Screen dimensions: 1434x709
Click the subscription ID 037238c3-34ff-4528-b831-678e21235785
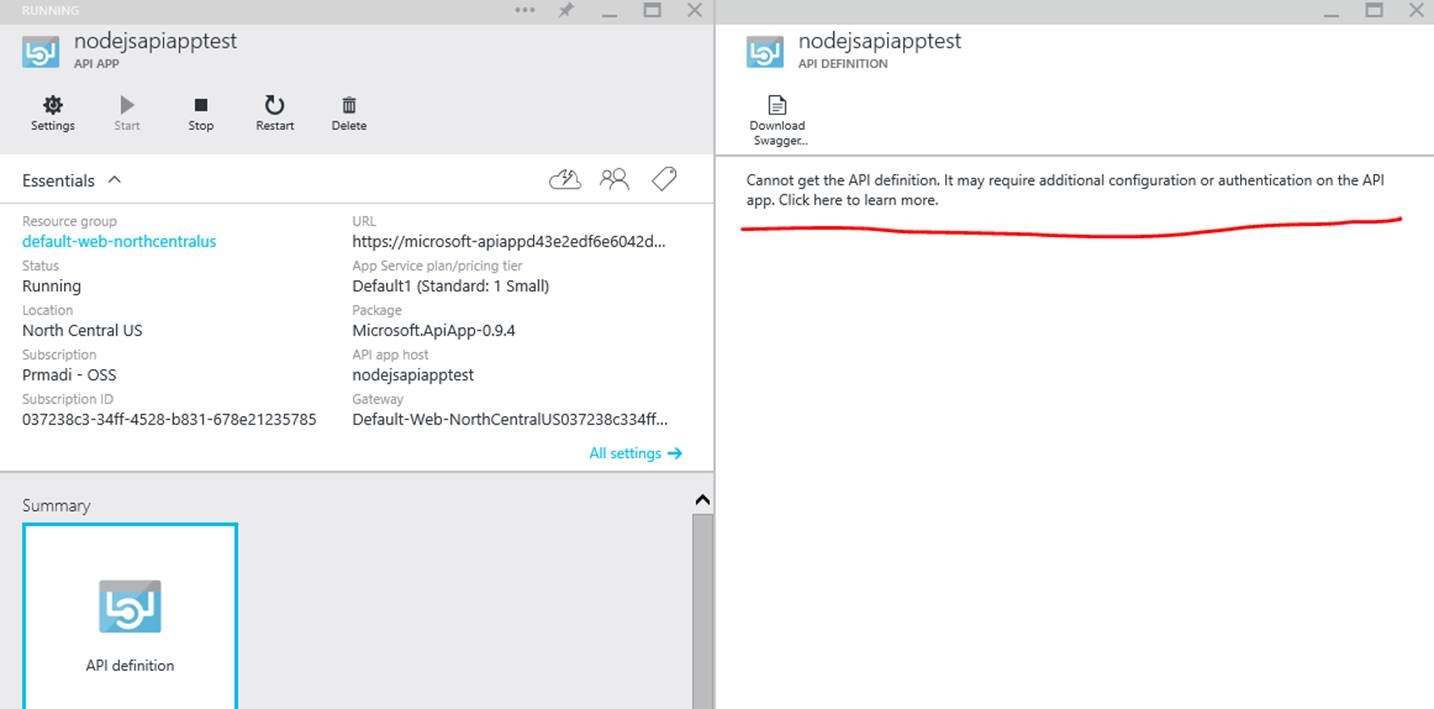(169, 419)
